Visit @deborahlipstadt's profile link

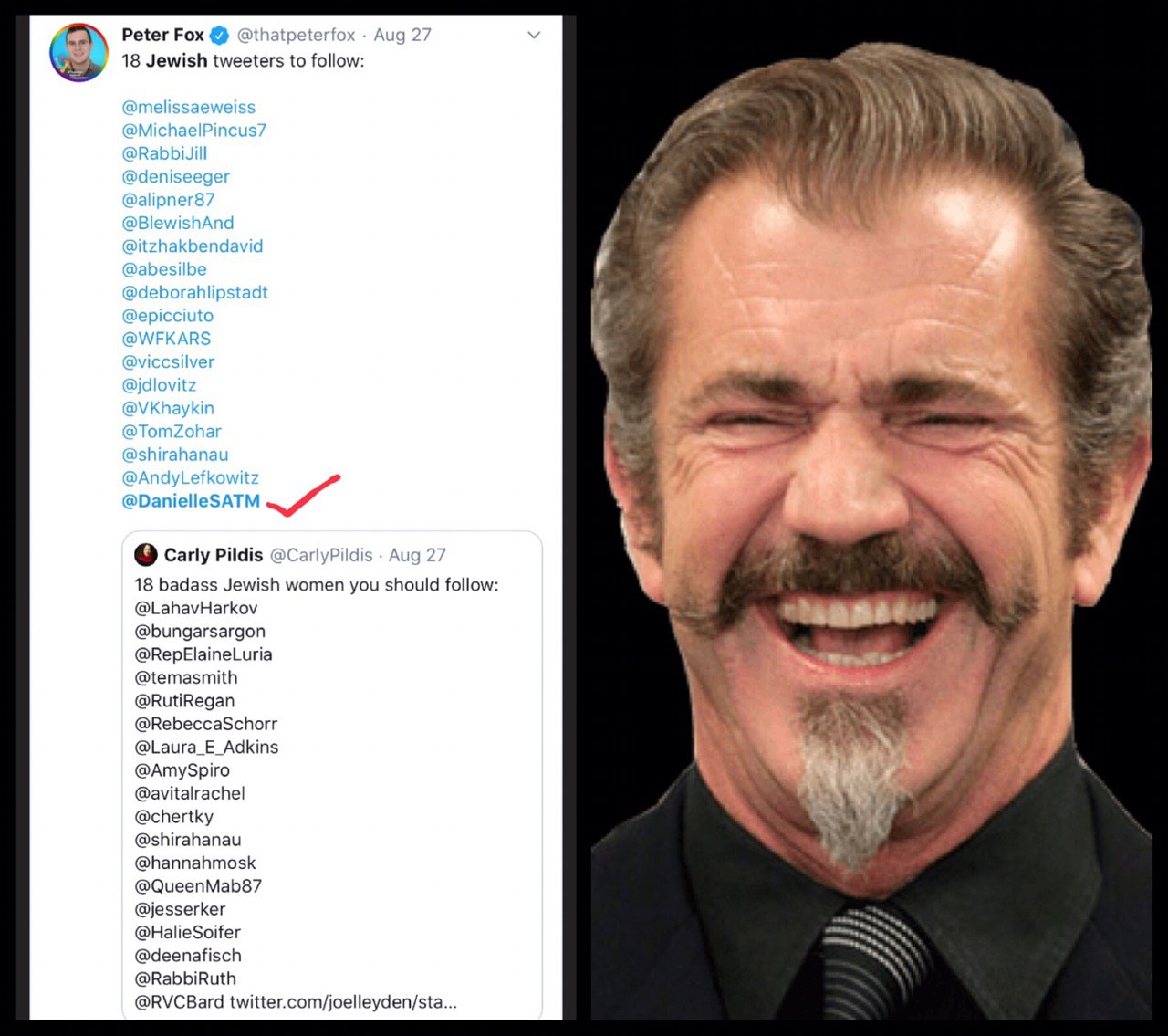tap(195, 292)
